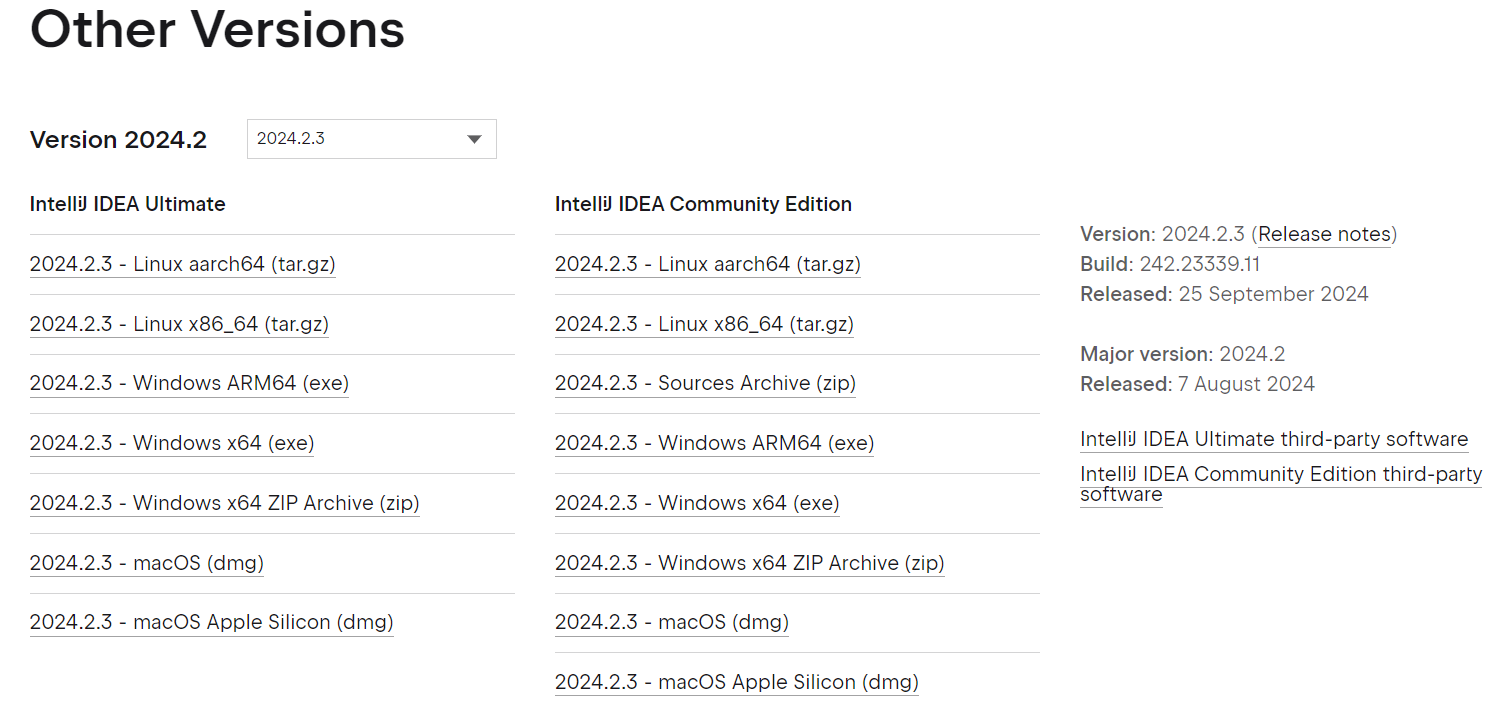Viewport: 1511px width, 706px height.
Task: Download Ultimate Linux aarch64 tar.gz
Action: click(182, 264)
